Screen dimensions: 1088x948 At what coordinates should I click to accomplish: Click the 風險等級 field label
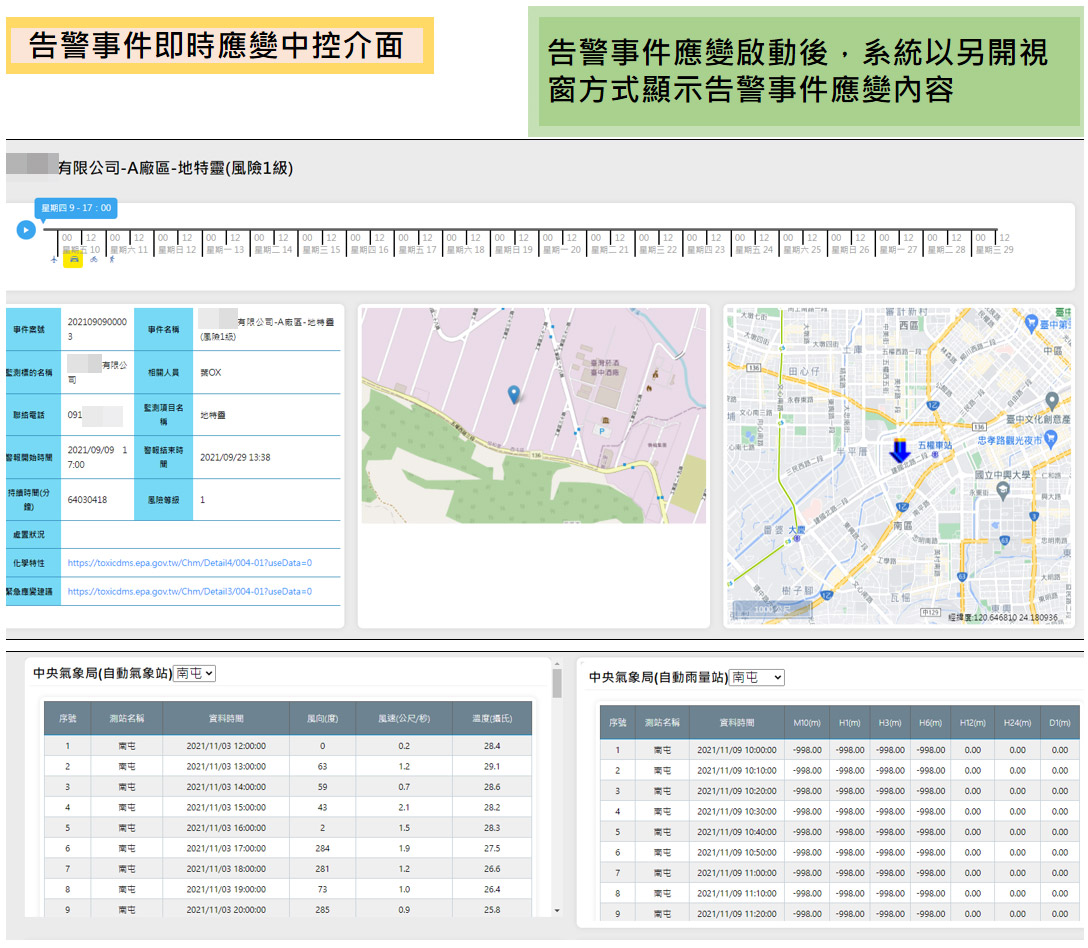(x=164, y=500)
